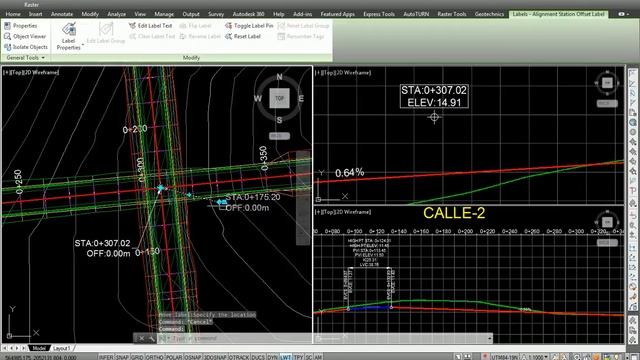
Task: Toggle OSNAP object snap
Action: pos(193,357)
